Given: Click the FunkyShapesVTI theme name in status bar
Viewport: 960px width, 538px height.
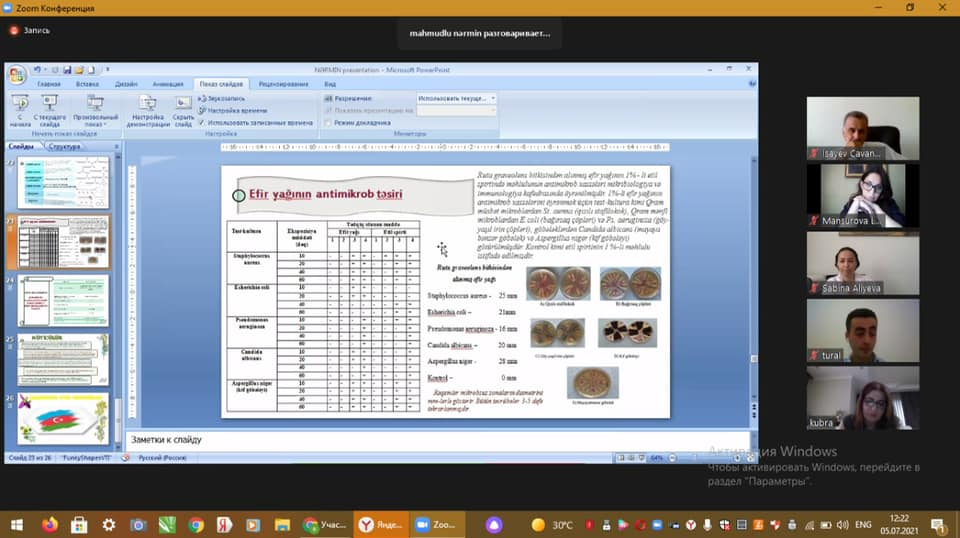Looking at the screenshot, I should (86, 458).
